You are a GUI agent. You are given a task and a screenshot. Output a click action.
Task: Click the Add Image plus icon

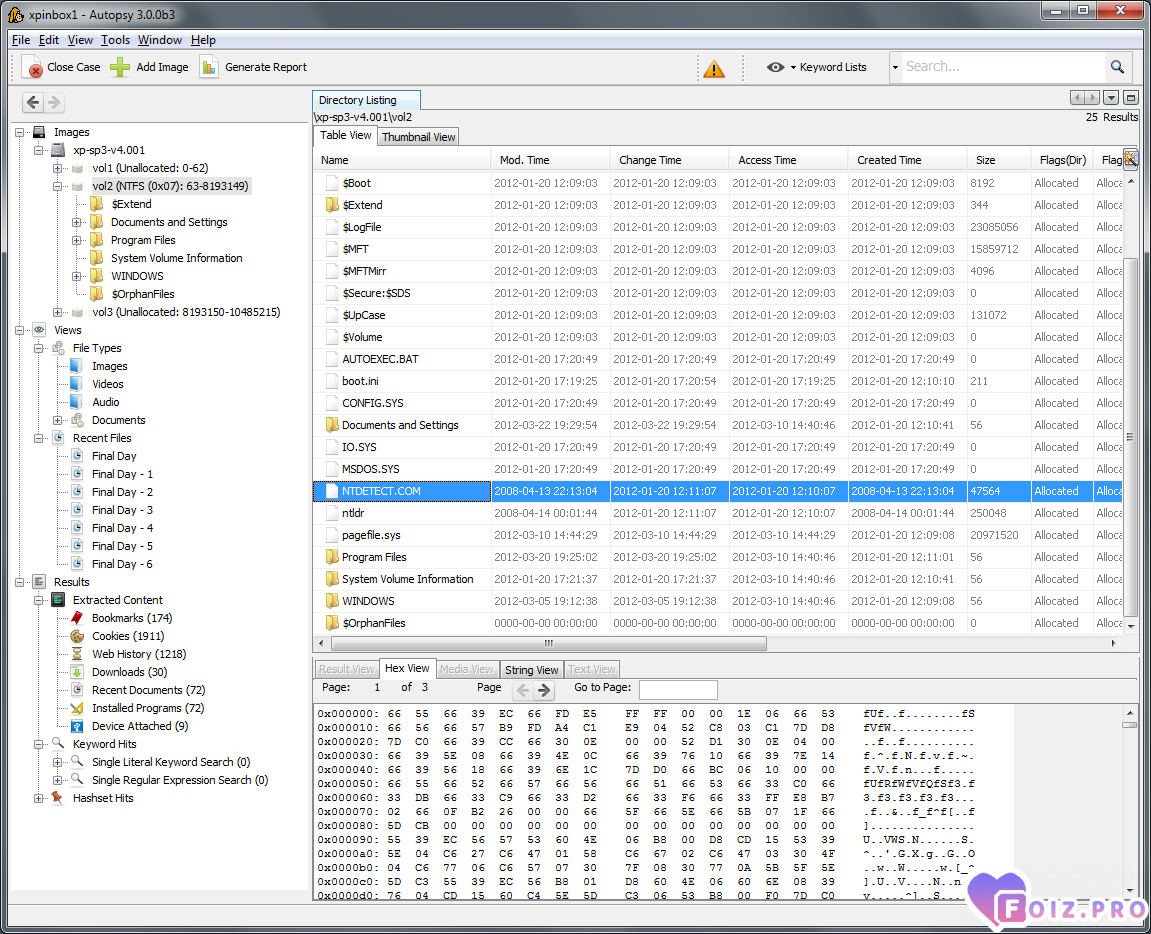tap(120, 67)
